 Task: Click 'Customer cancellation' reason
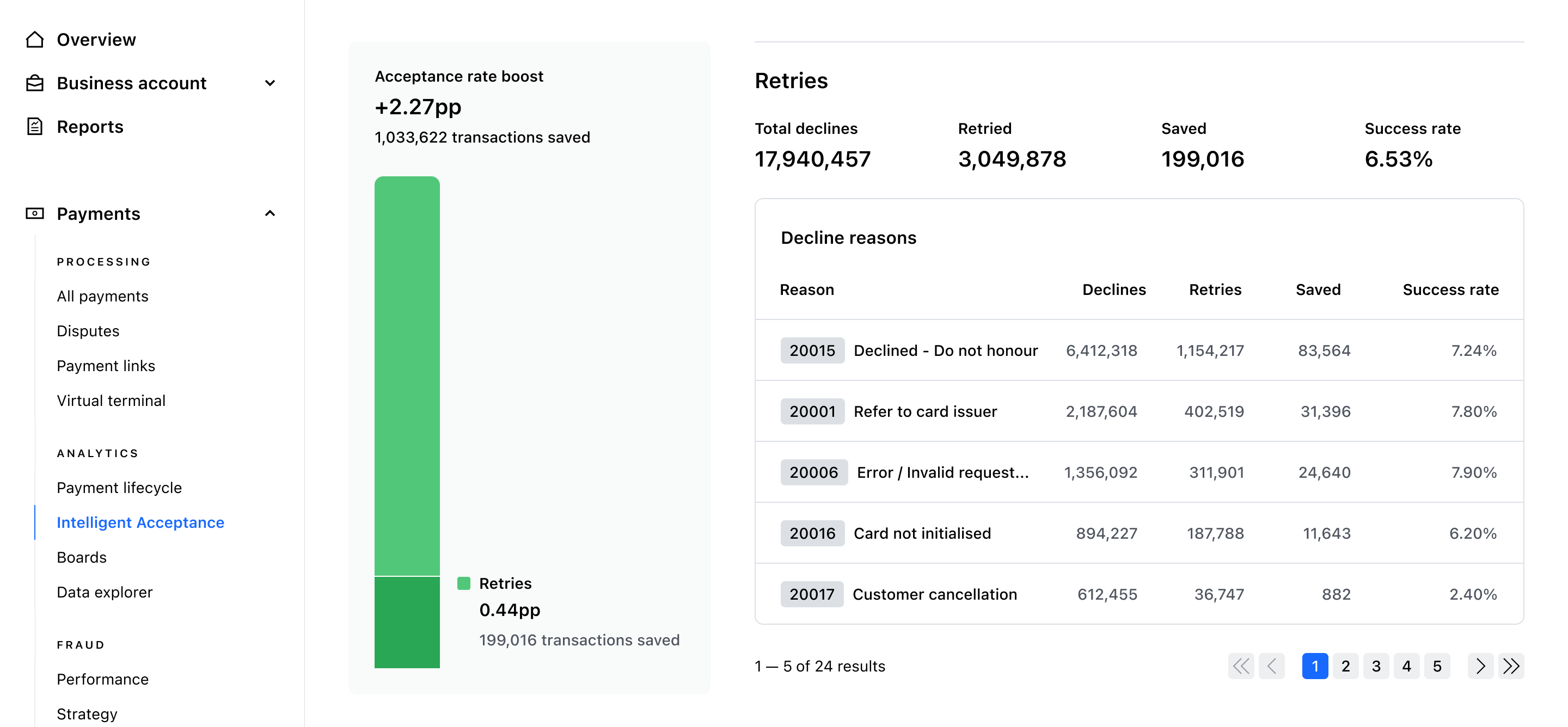click(x=934, y=594)
